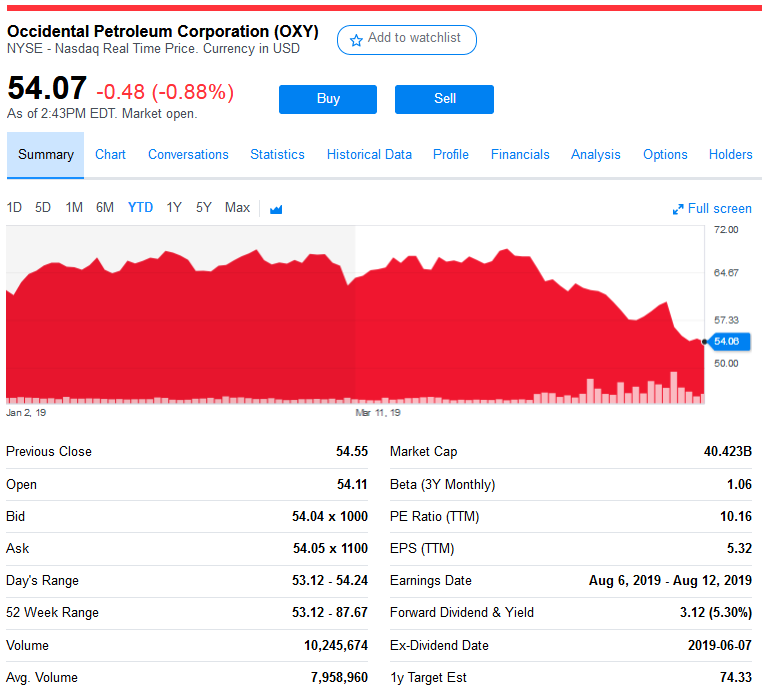Screen dimensions: 762x689
Task: Click the 1y Target Est value 74.33
Action: pyautogui.click(x=736, y=678)
